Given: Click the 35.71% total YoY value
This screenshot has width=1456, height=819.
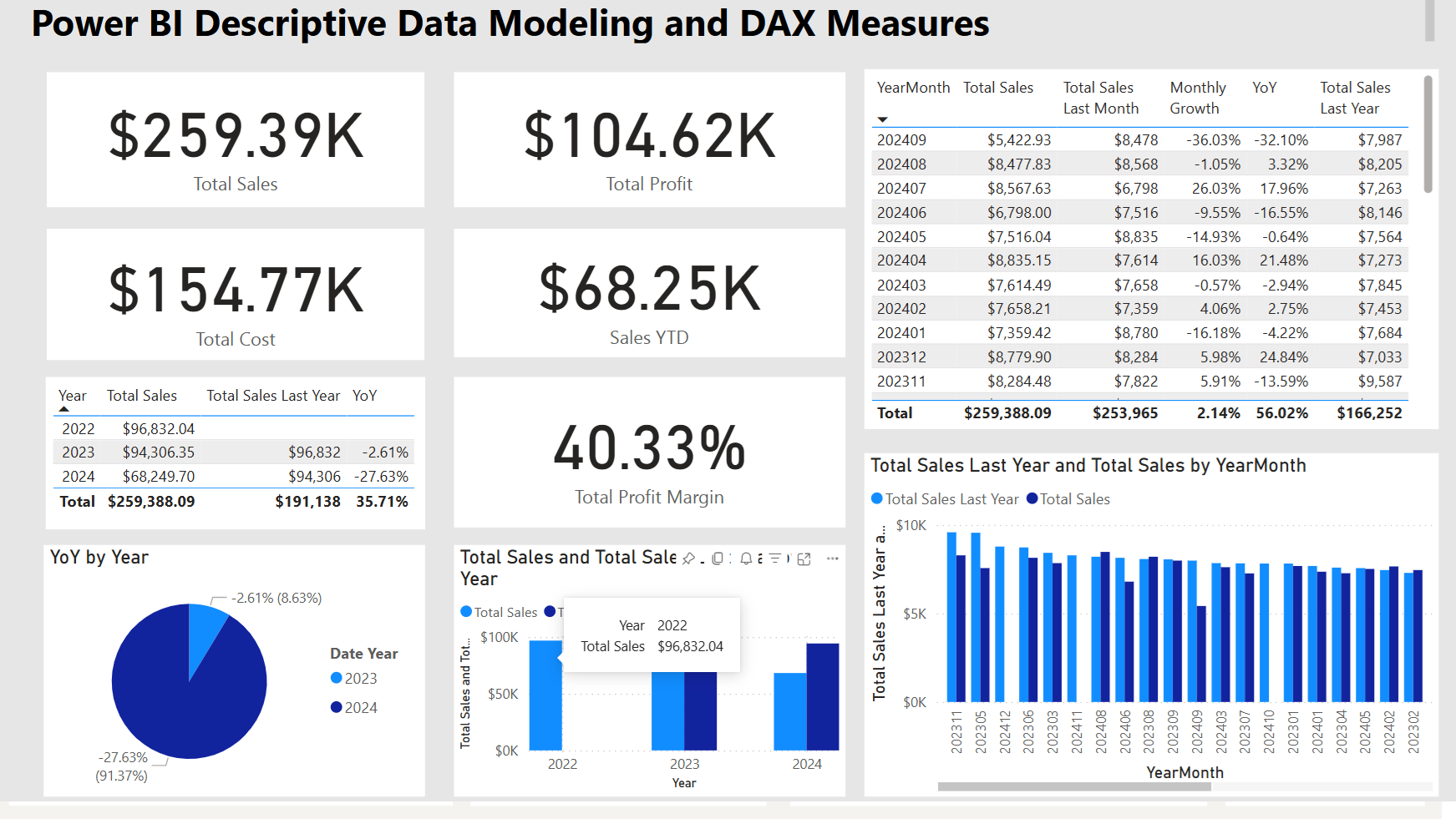Looking at the screenshot, I should tap(382, 502).
